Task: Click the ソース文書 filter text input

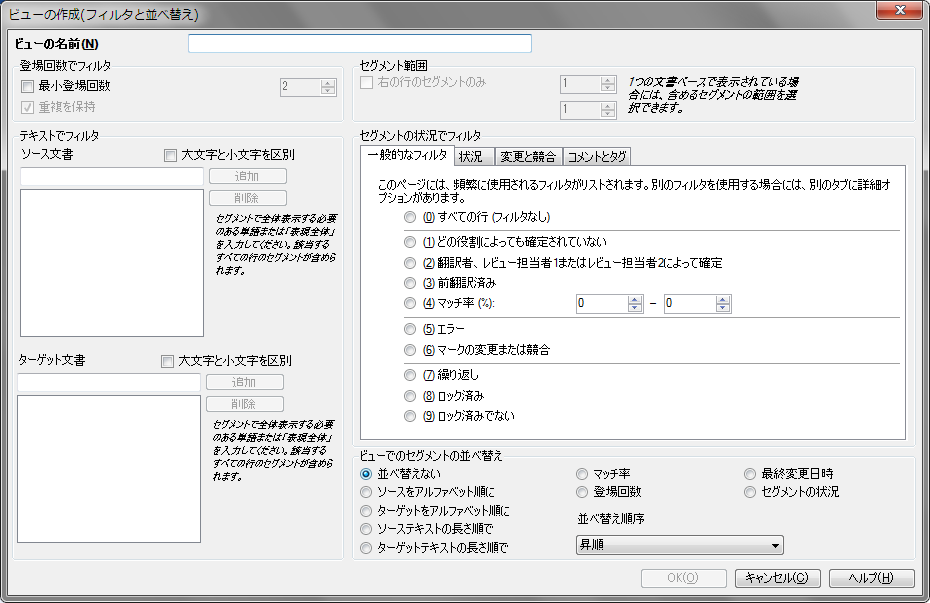Action: pos(111,177)
